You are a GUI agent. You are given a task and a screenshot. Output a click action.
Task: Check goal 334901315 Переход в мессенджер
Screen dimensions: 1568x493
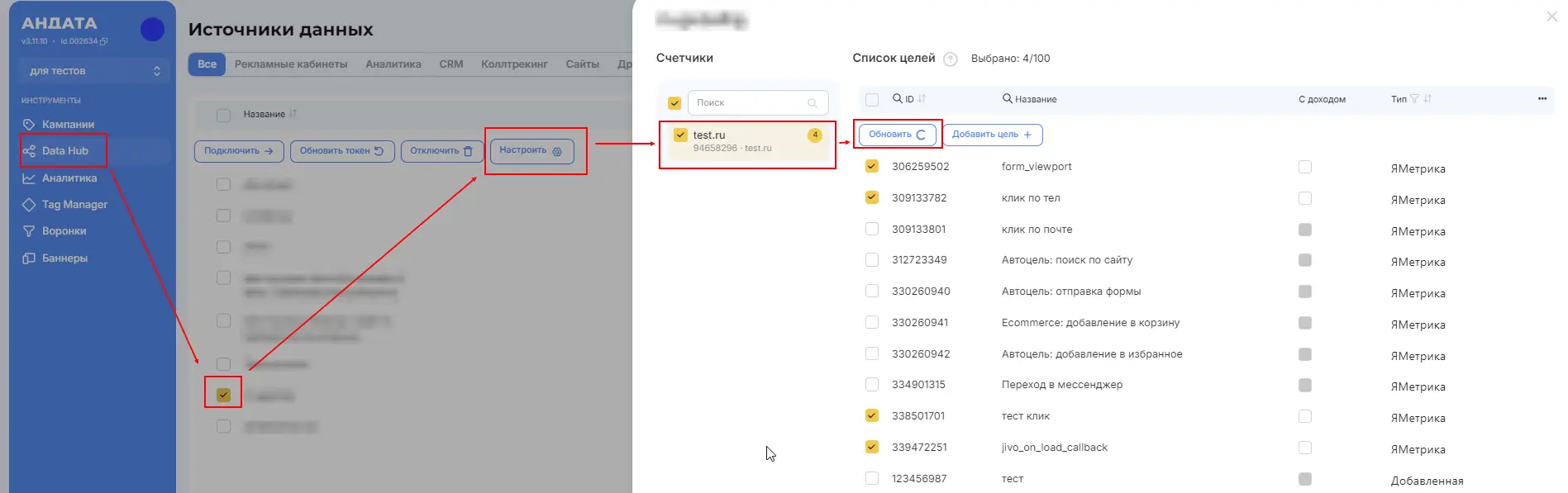click(x=872, y=384)
